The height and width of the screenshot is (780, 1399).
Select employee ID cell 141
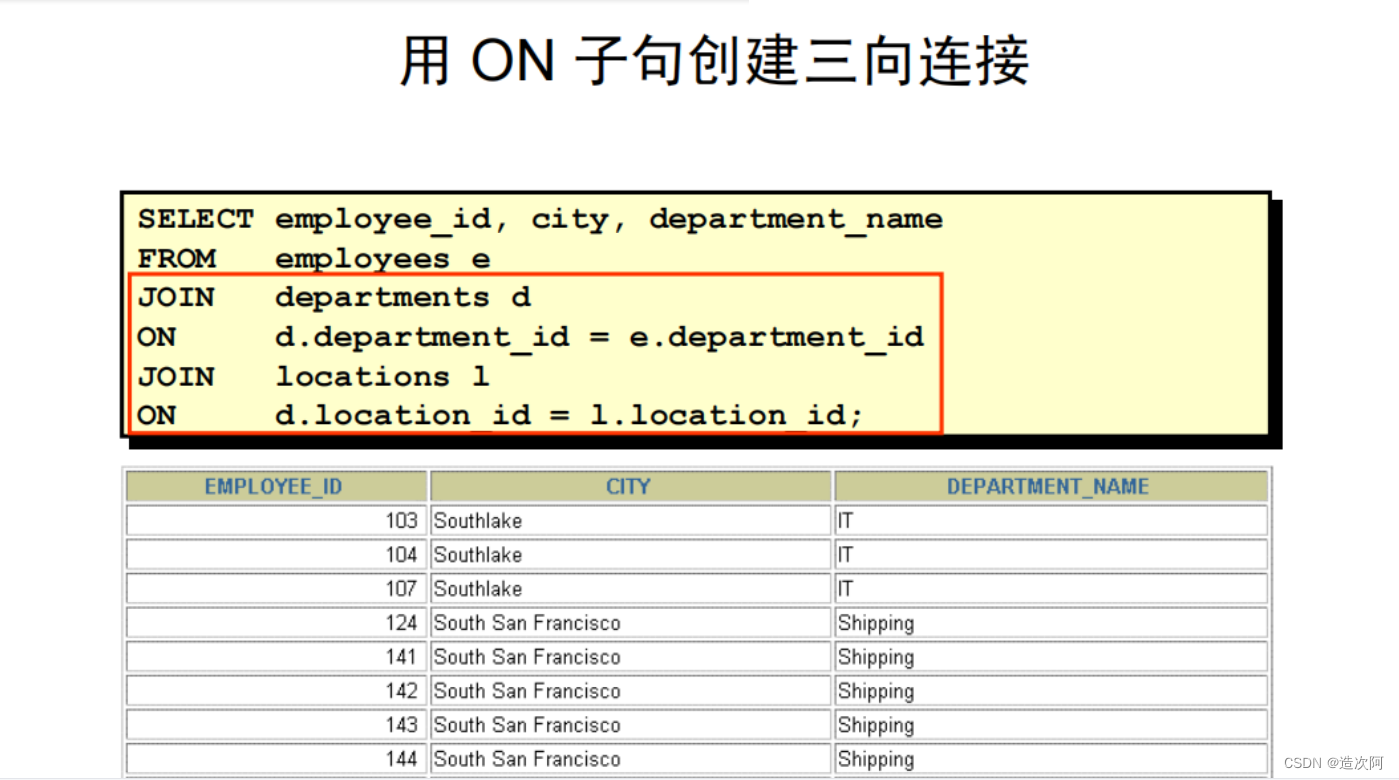point(277,657)
